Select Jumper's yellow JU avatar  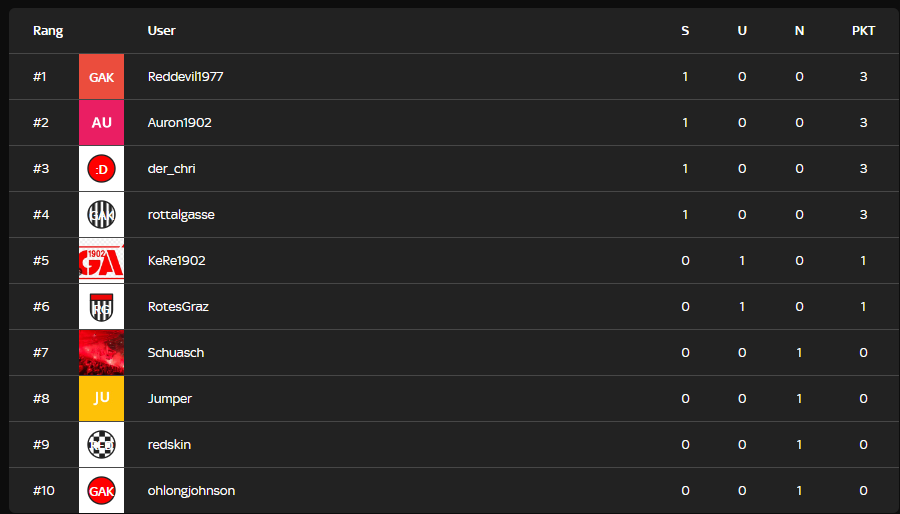(101, 399)
